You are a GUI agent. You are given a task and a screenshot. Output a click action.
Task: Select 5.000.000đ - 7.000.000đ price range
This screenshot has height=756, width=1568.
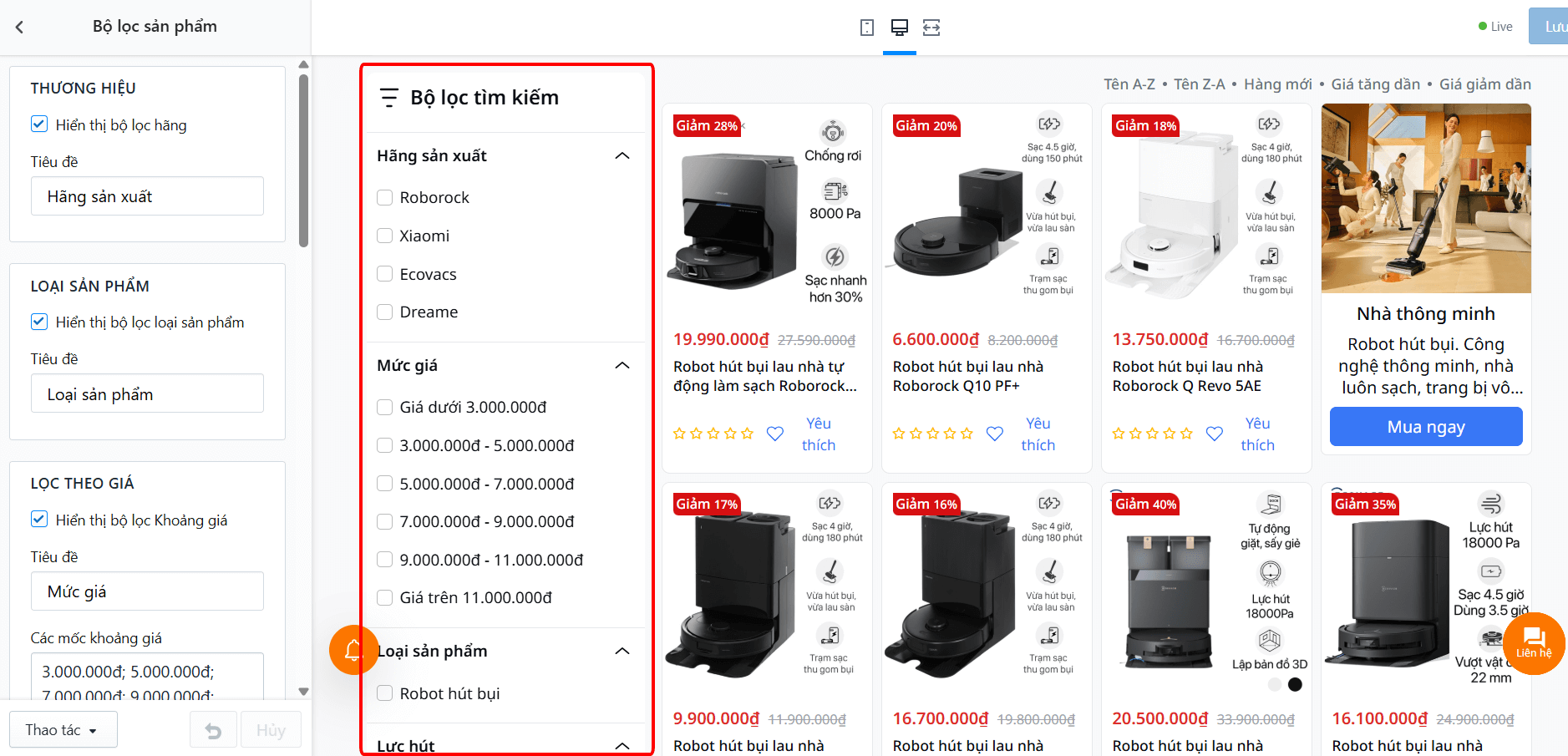[x=385, y=484]
